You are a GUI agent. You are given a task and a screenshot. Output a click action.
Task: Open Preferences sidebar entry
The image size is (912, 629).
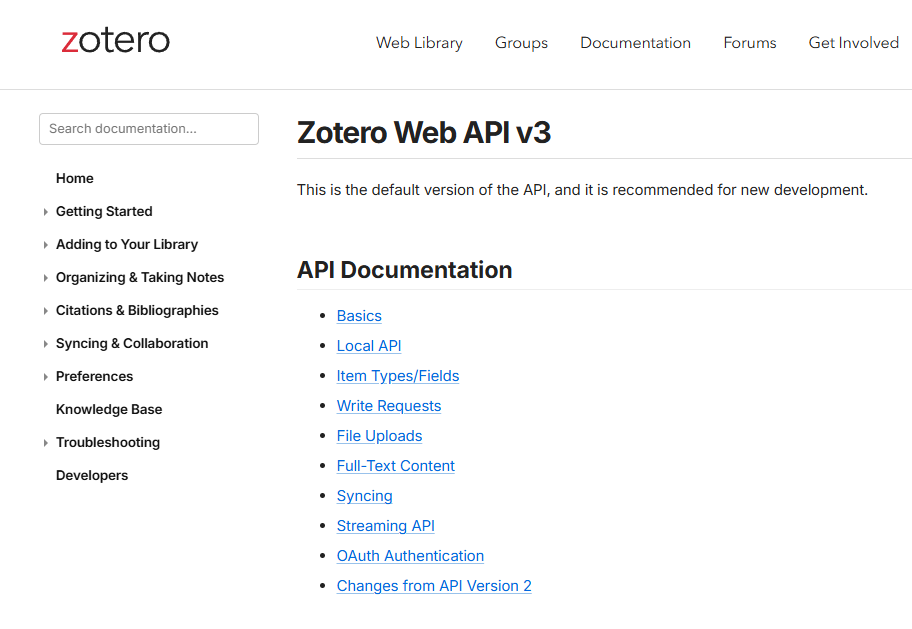click(94, 376)
